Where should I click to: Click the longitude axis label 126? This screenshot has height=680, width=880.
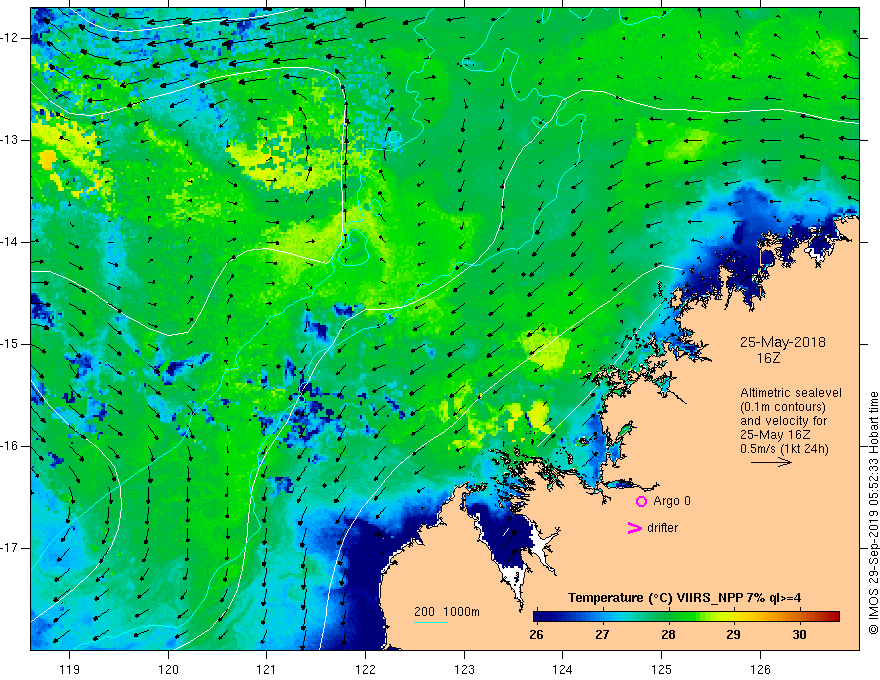pyautogui.click(x=760, y=669)
